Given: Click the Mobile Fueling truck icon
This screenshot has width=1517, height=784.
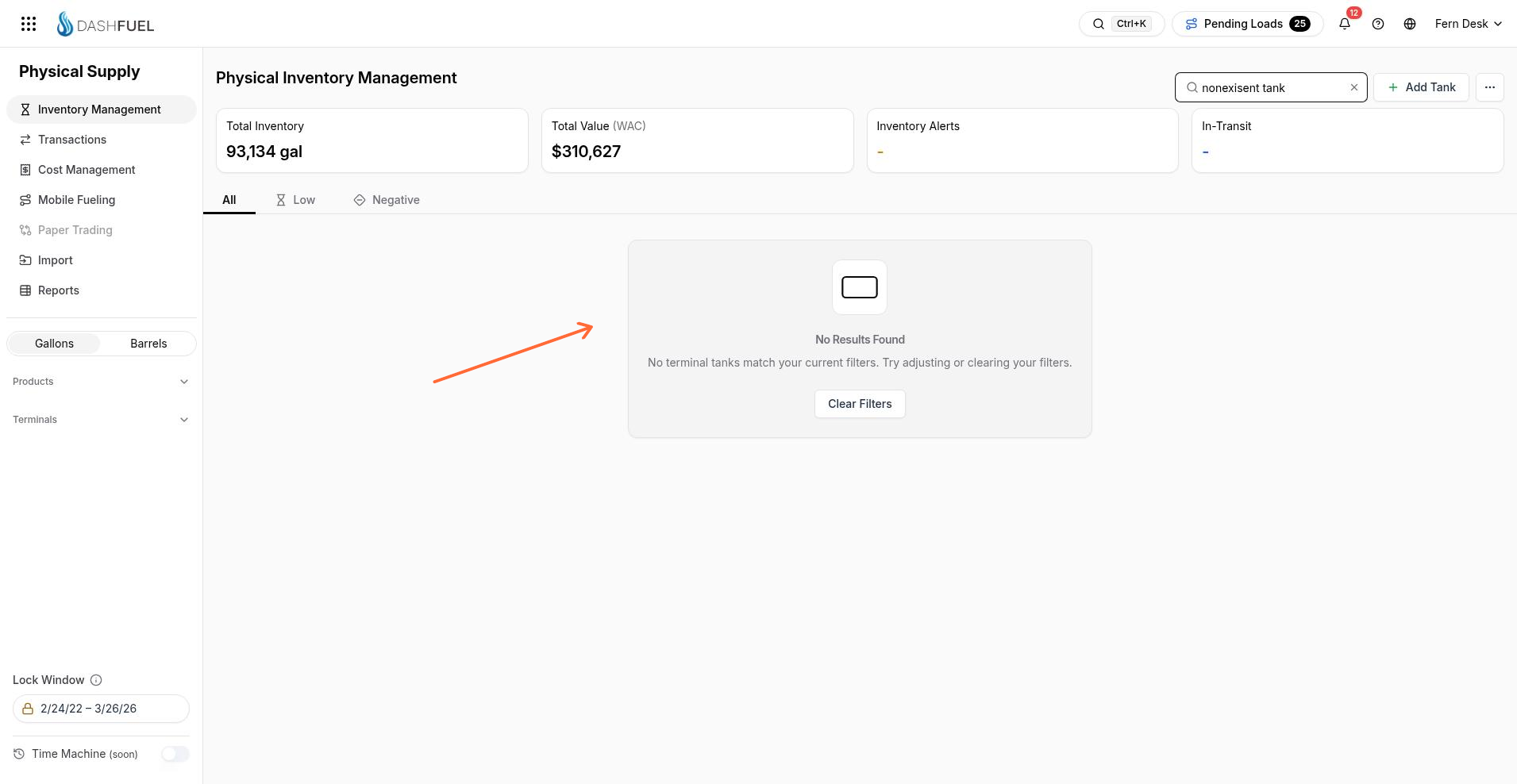Looking at the screenshot, I should 25,200.
